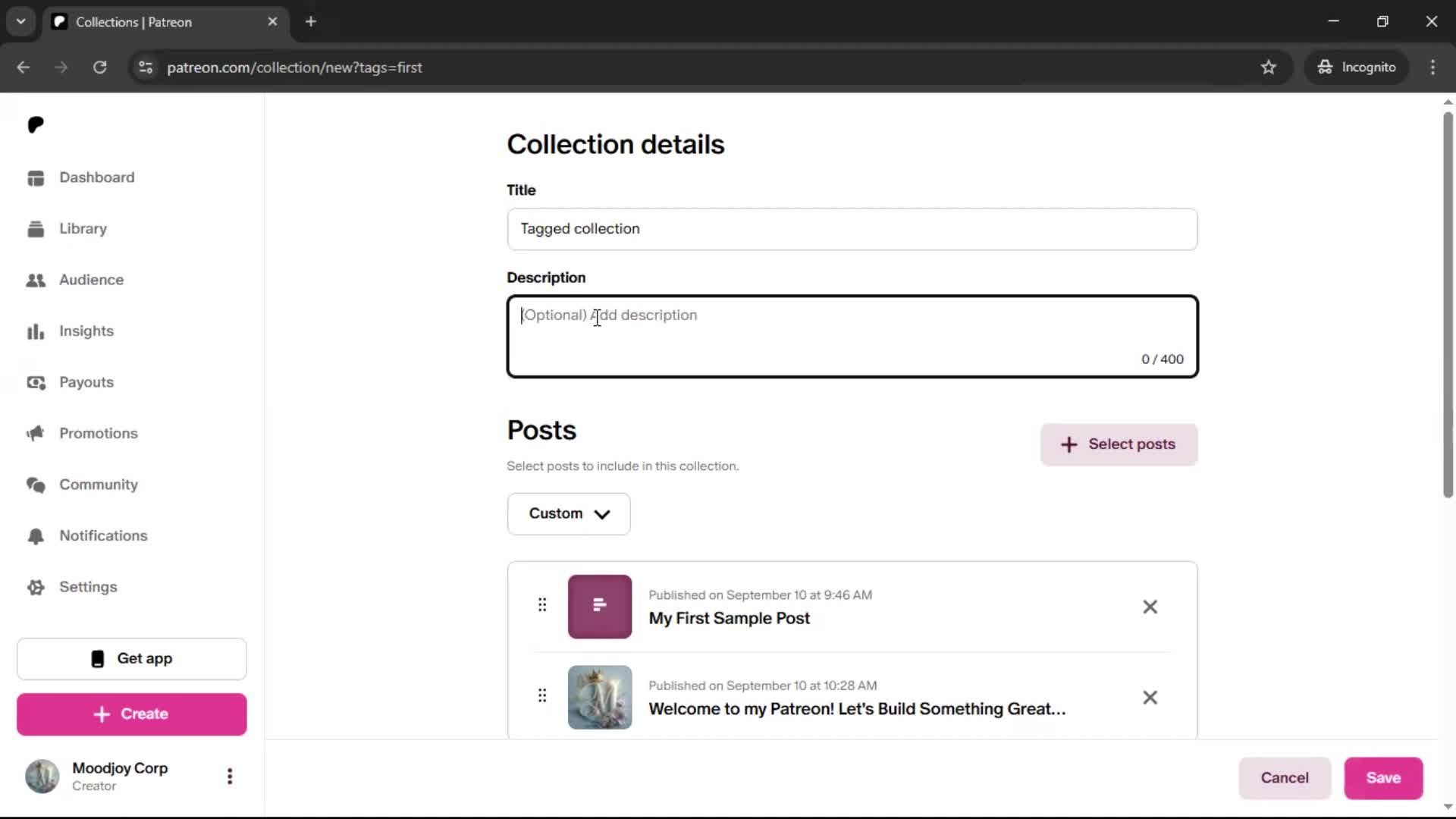The width and height of the screenshot is (1456, 819).
Task: Click the page vertical scrollbar
Action: point(1448,305)
